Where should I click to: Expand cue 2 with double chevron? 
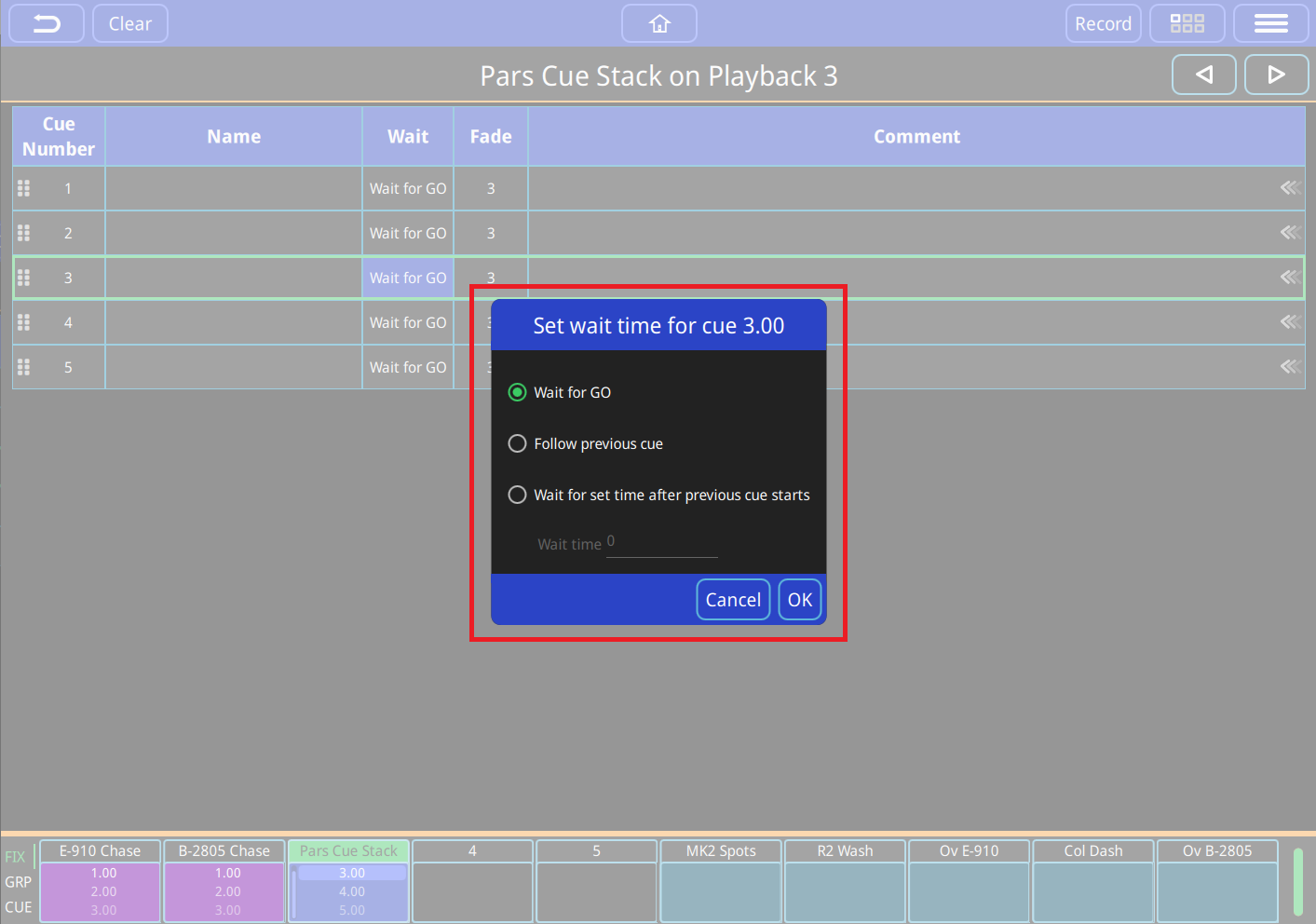1289,233
